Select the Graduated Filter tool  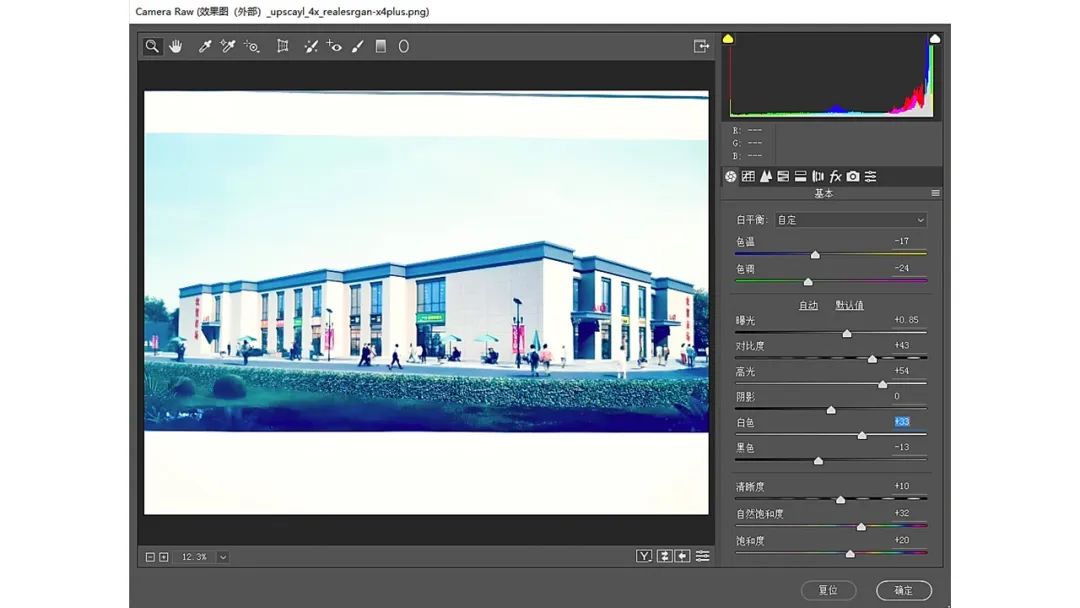380,46
